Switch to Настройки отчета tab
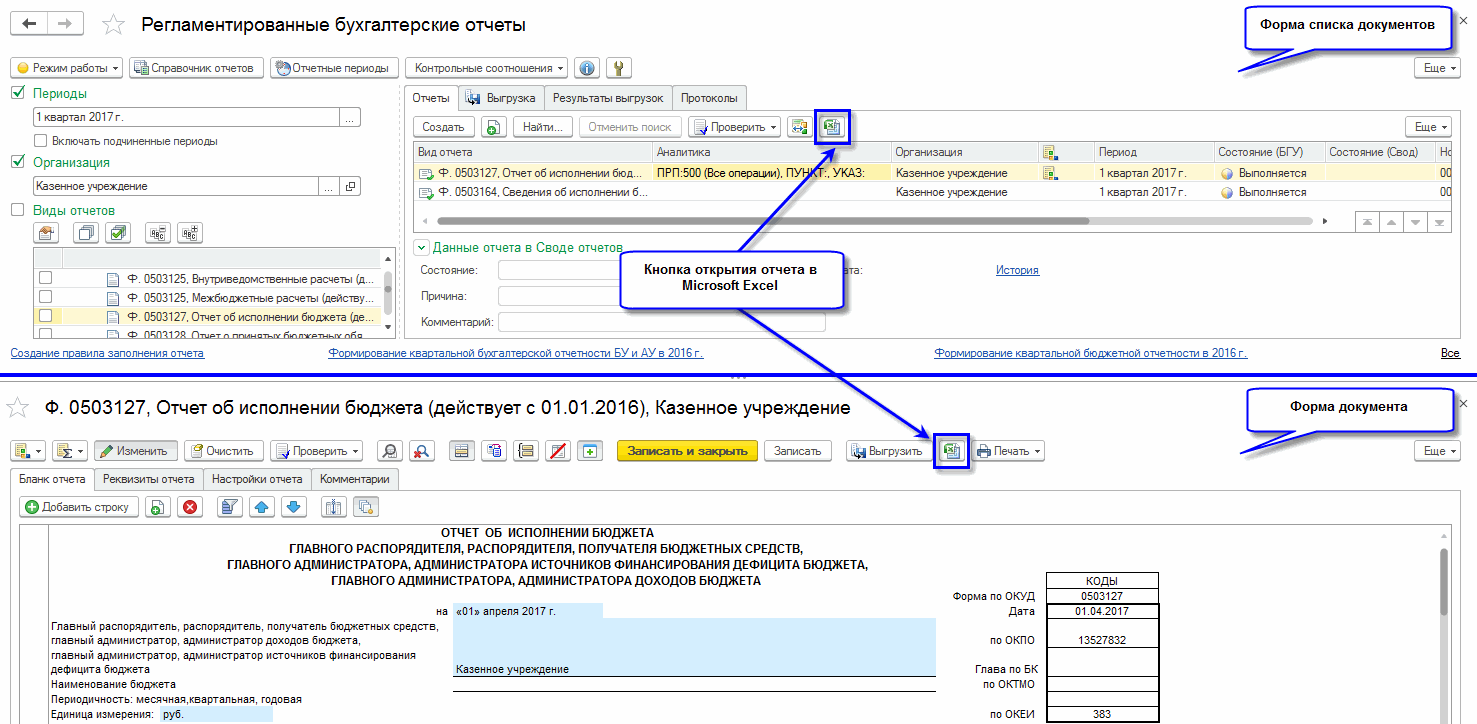1477x724 pixels. [257, 479]
